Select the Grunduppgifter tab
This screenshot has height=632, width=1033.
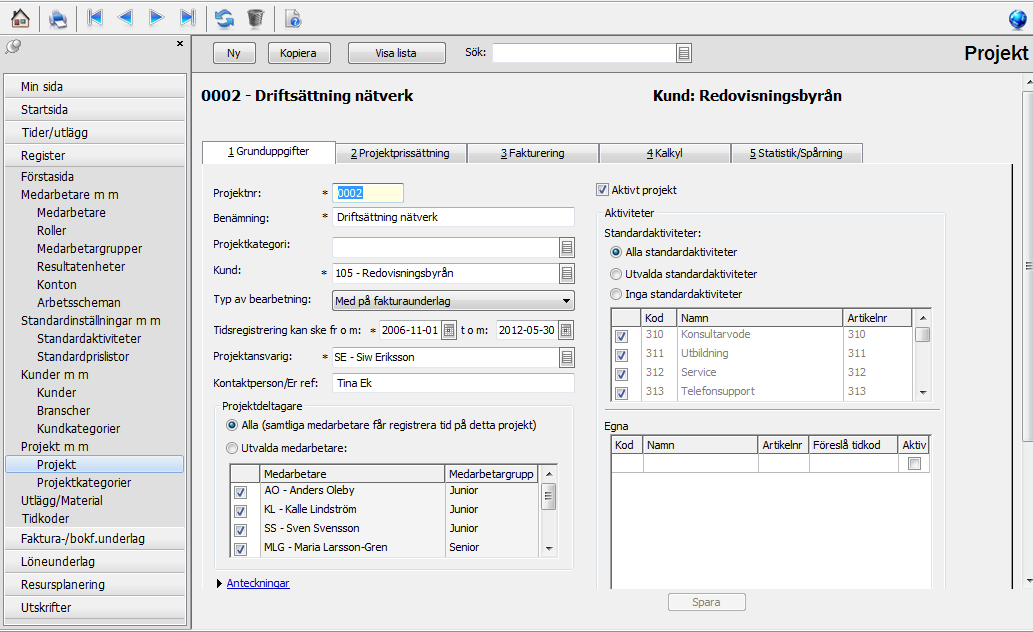[x=269, y=152]
